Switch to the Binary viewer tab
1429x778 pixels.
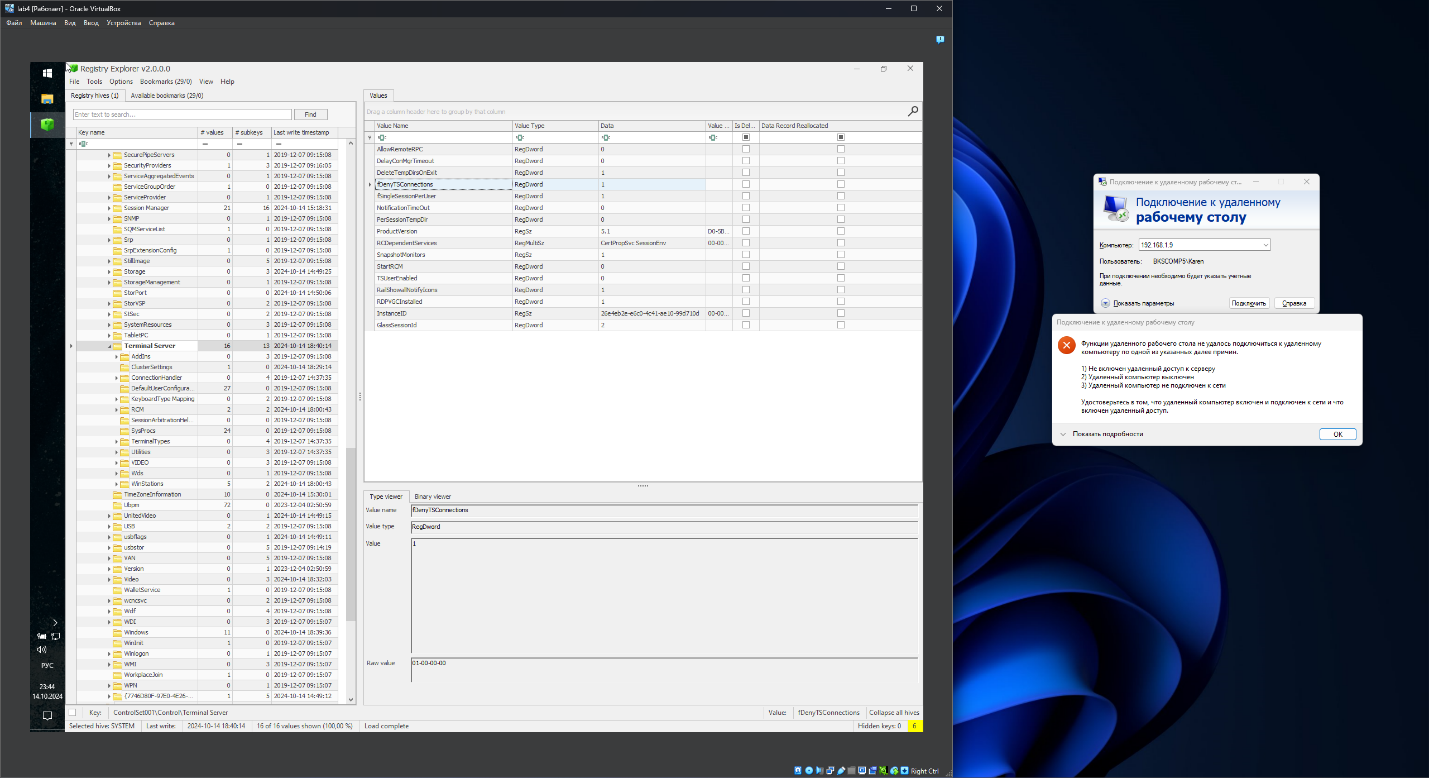[432, 496]
